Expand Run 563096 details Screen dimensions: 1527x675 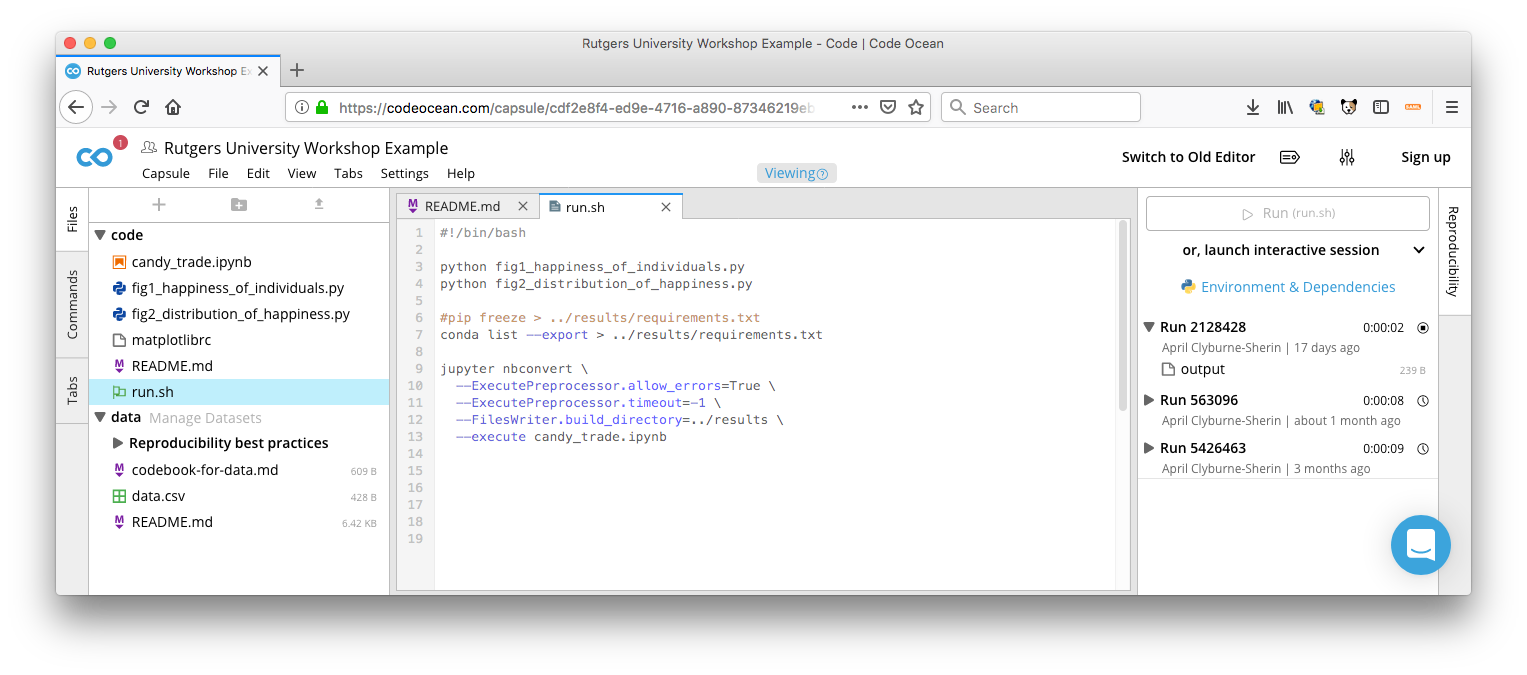(1149, 400)
